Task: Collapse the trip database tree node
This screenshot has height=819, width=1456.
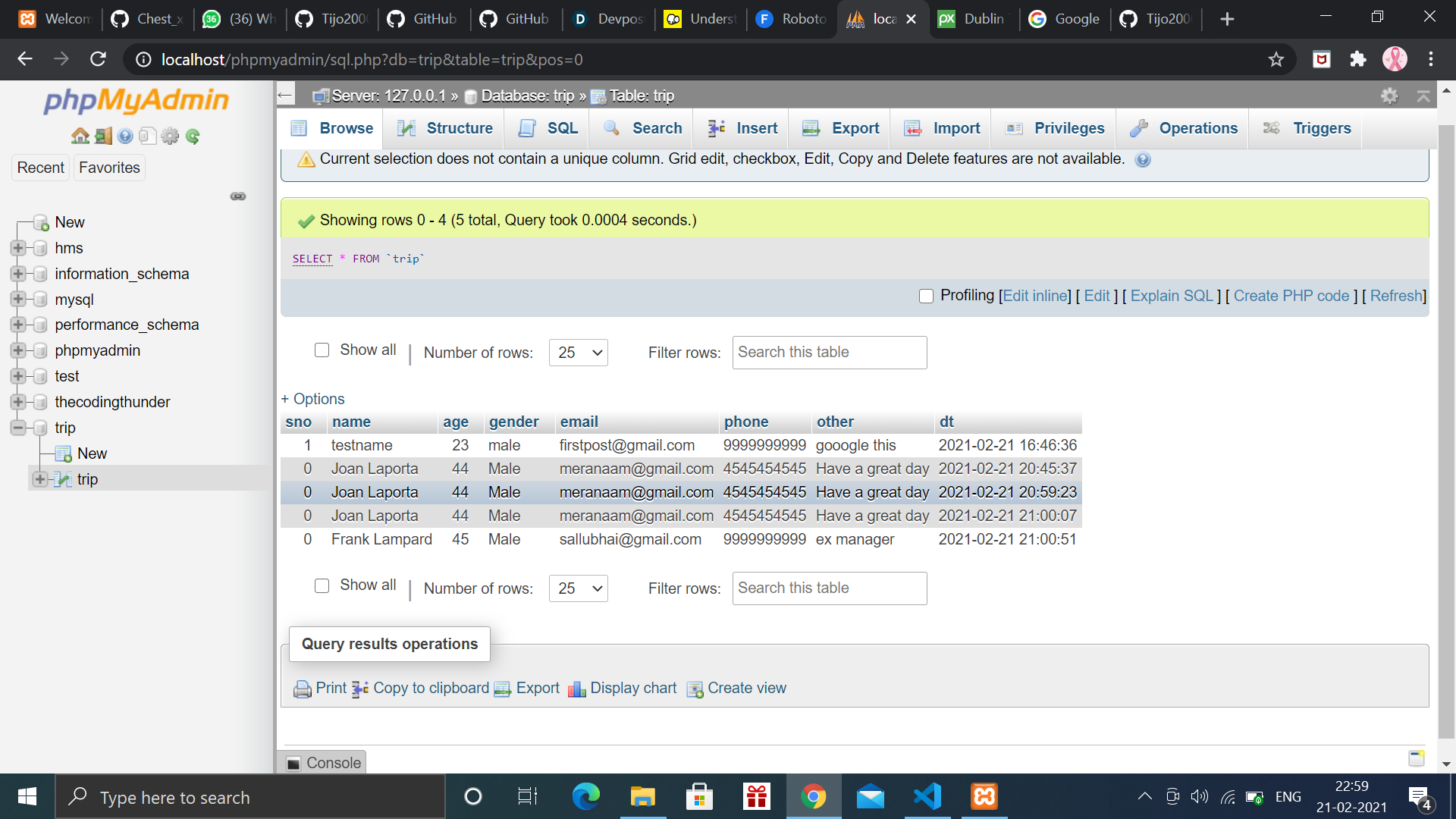Action: click(x=18, y=428)
